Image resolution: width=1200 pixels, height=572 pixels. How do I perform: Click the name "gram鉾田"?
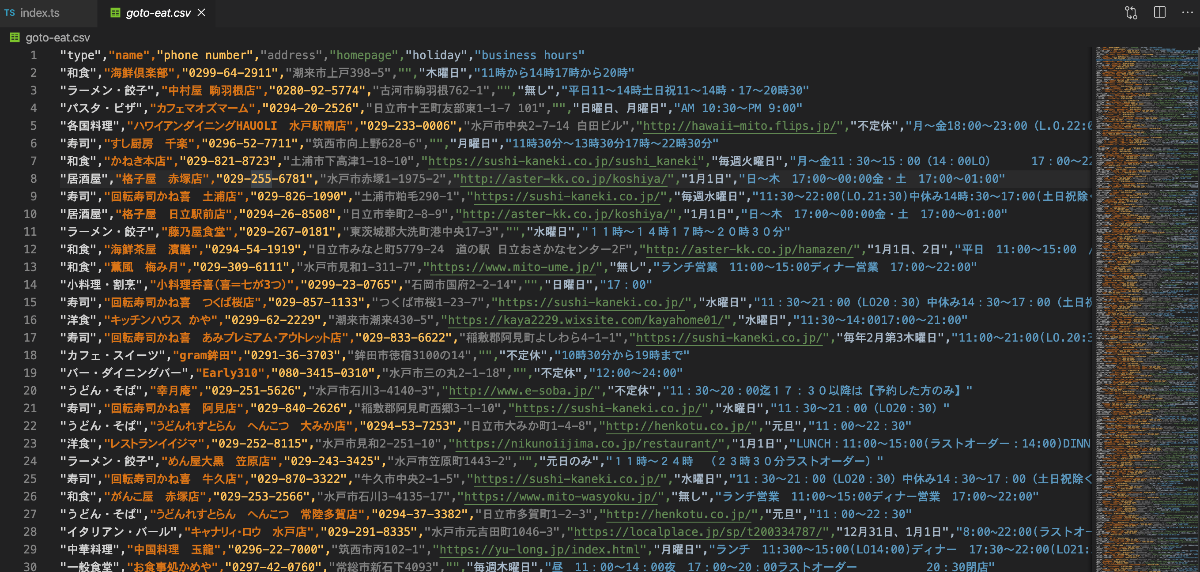click(x=208, y=356)
